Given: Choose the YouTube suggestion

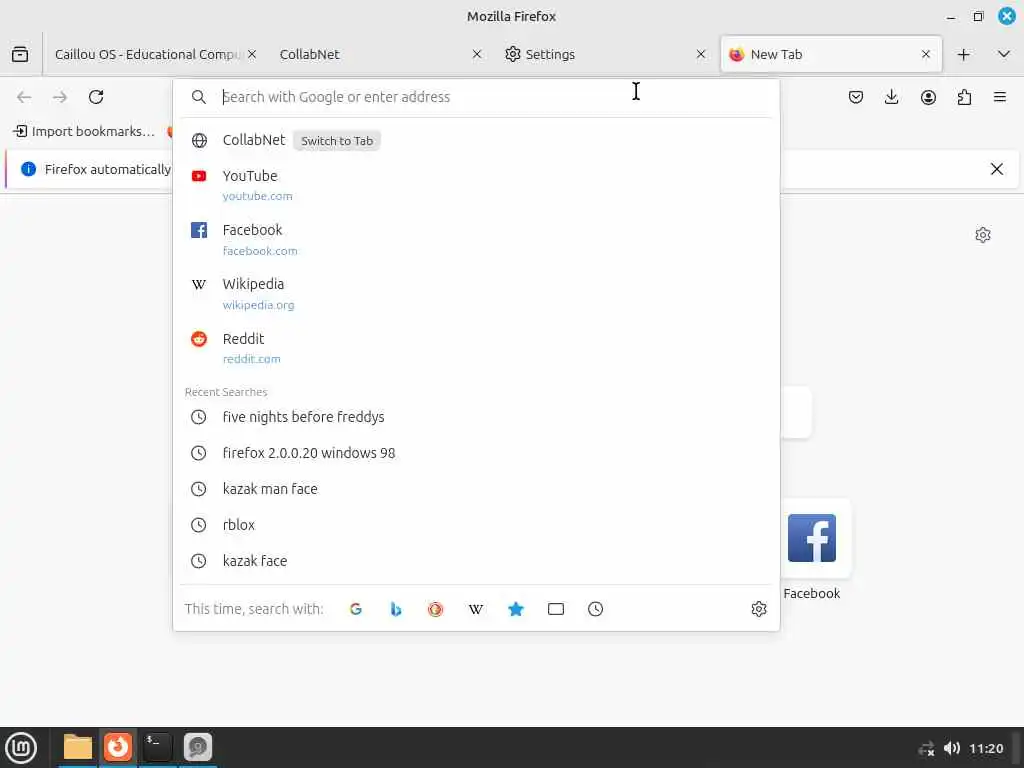Looking at the screenshot, I should 476,185.
